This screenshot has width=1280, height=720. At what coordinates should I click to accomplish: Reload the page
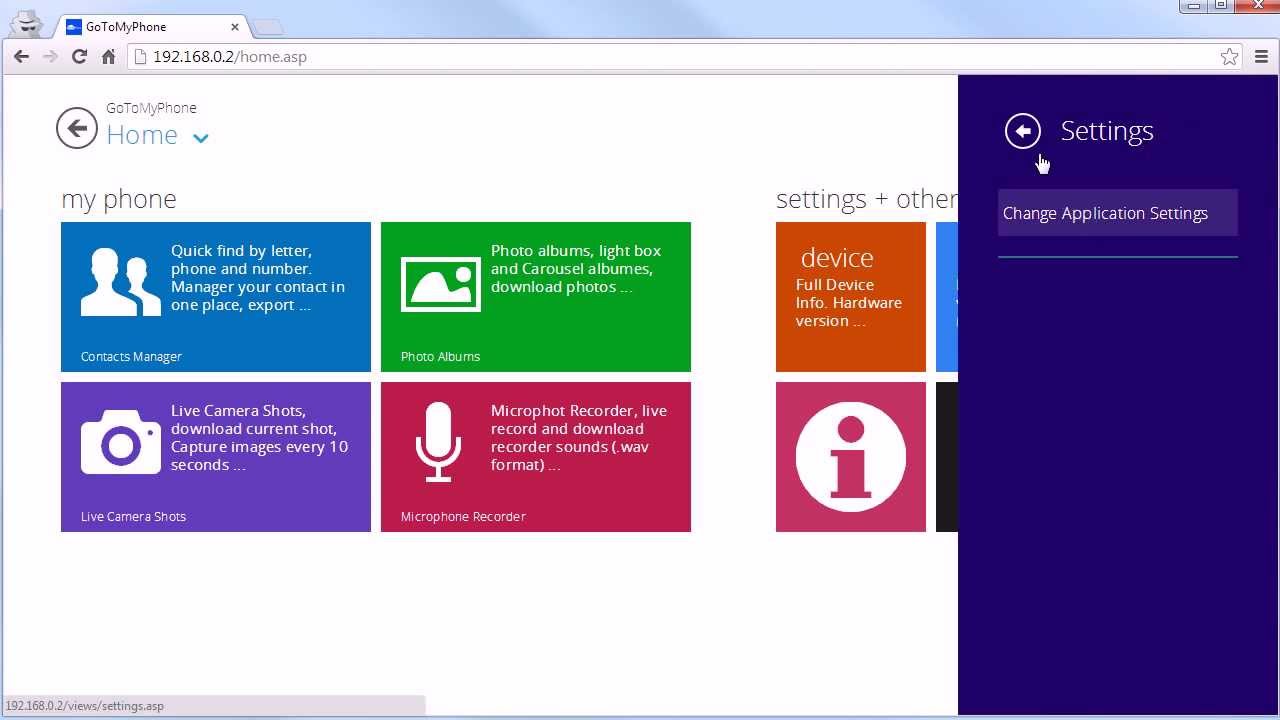pos(79,57)
